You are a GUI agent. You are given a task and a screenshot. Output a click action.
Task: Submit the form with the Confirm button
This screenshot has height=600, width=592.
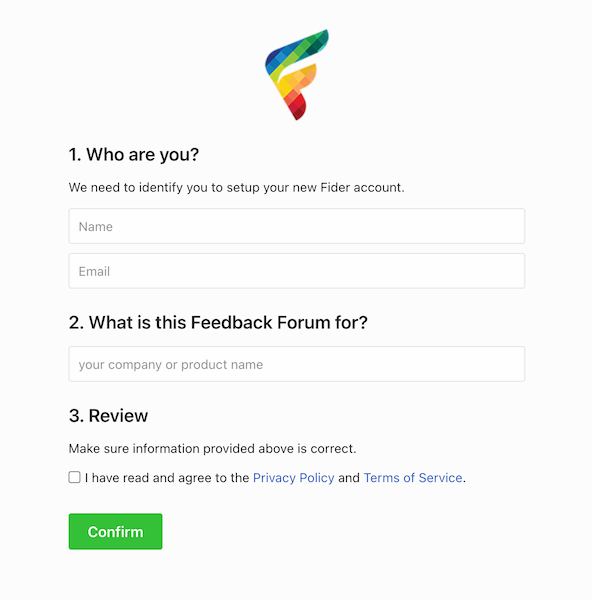coord(115,532)
